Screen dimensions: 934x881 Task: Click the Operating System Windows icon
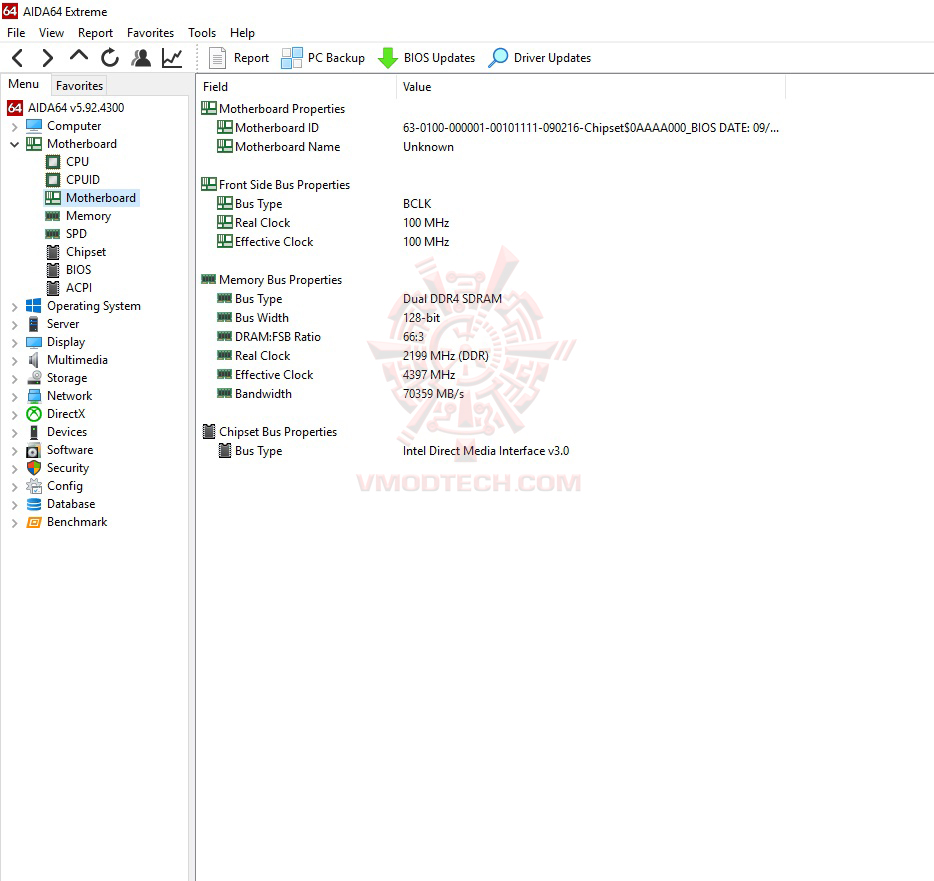click(x=34, y=306)
